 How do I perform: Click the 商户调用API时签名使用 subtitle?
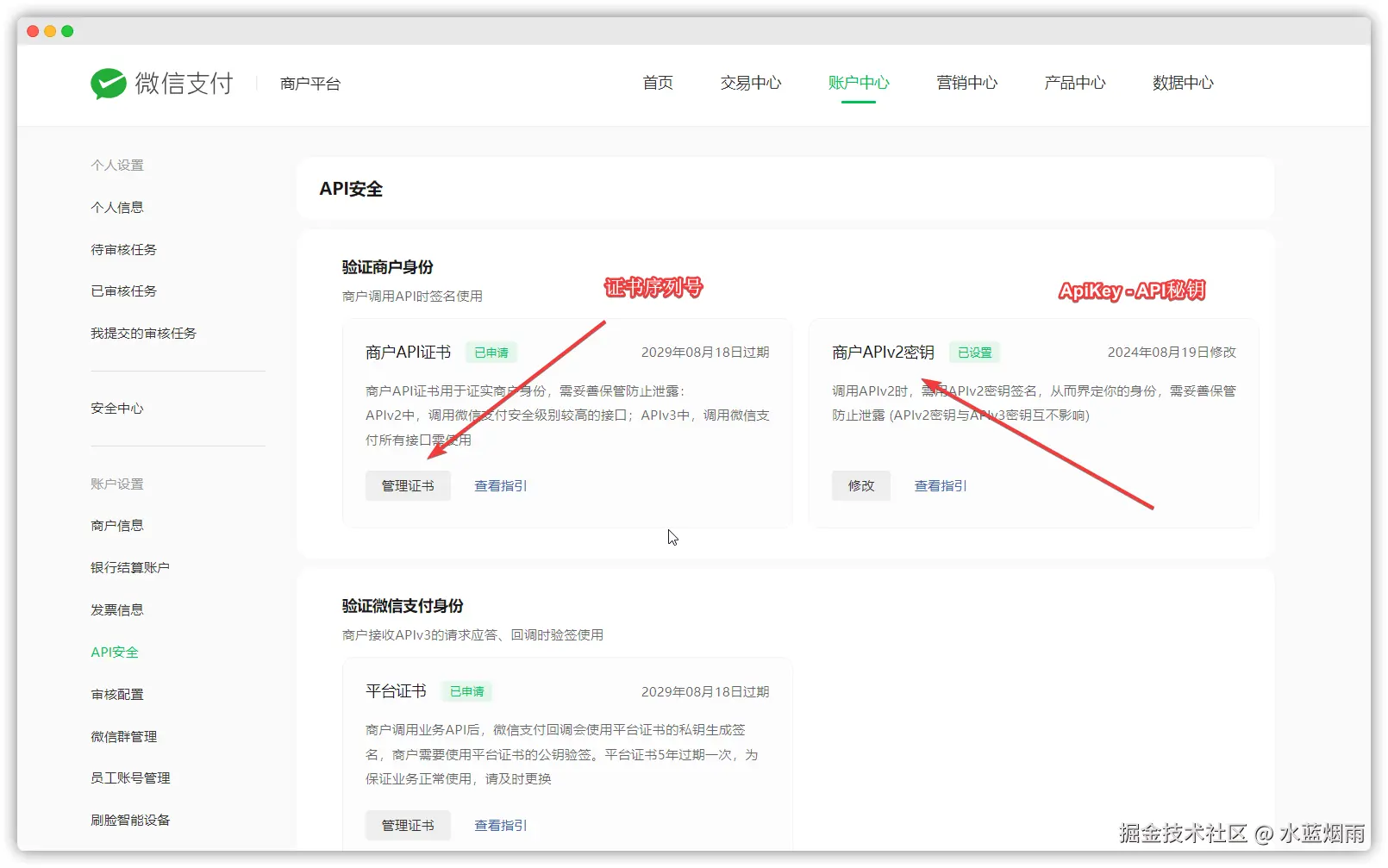coord(412,297)
